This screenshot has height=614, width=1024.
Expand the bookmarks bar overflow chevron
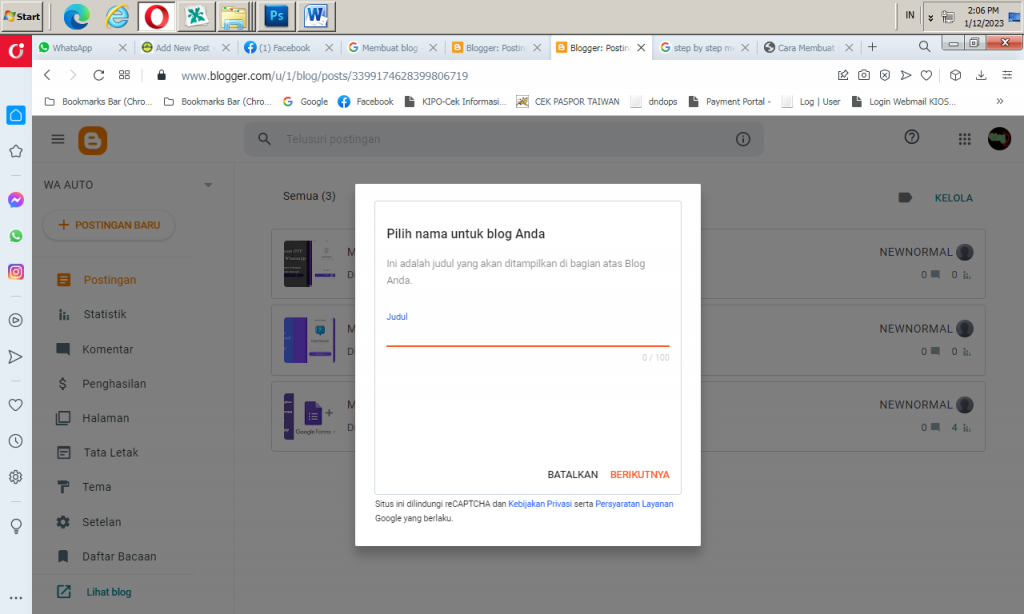(x=999, y=101)
